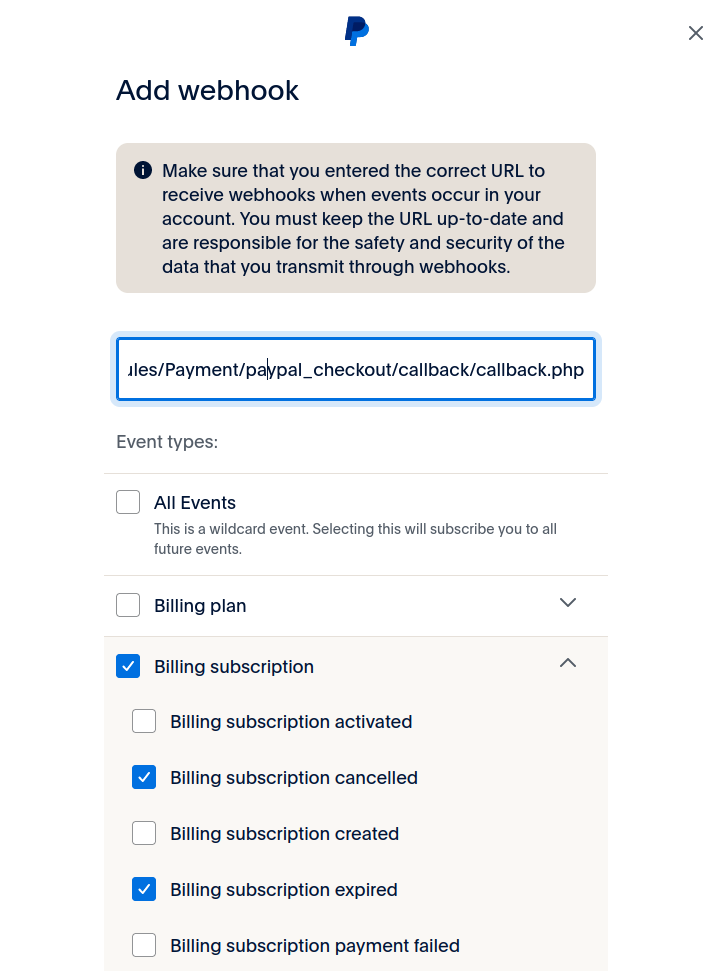Collapse the Billing subscription section
Viewport: 715px width, 971px height.
click(x=568, y=663)
